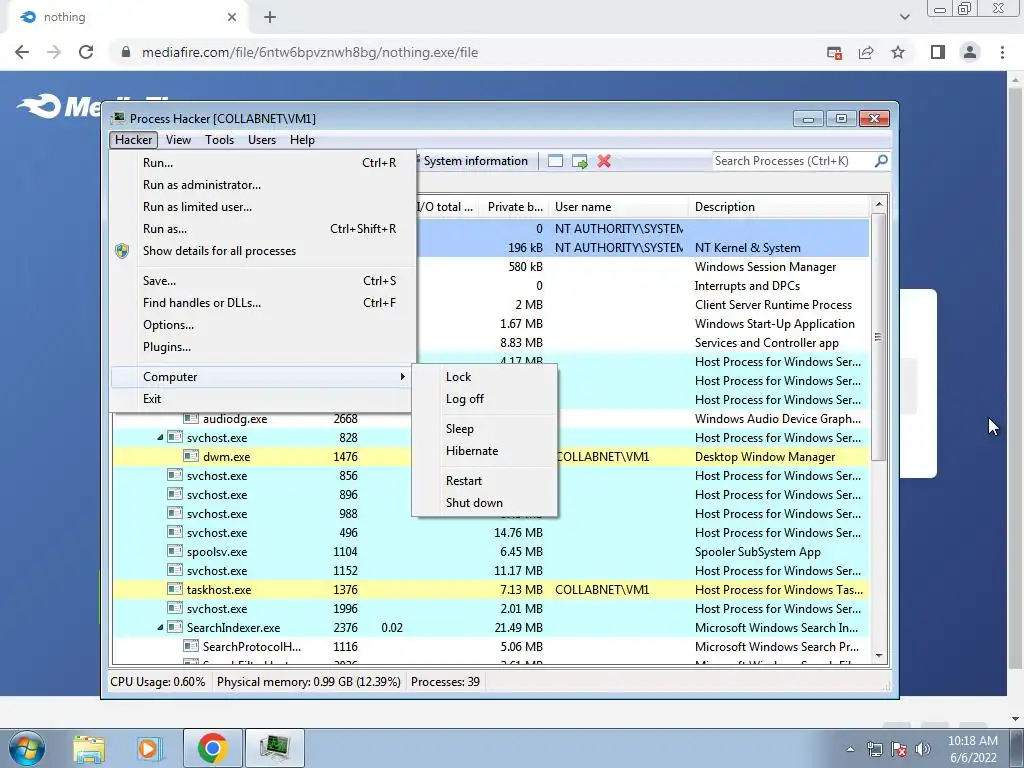
Task: Click SearchProtocolH... process icon
Action: tap(191, 647)
